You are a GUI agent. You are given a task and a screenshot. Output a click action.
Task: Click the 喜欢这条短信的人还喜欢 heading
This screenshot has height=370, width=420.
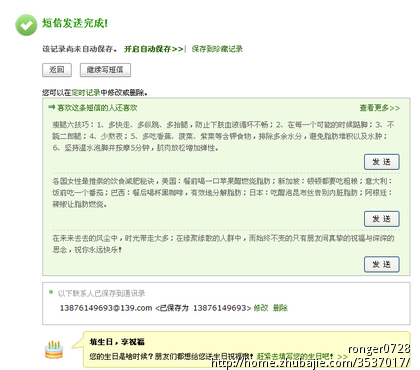pyautogui.click(x=97, y=108)
